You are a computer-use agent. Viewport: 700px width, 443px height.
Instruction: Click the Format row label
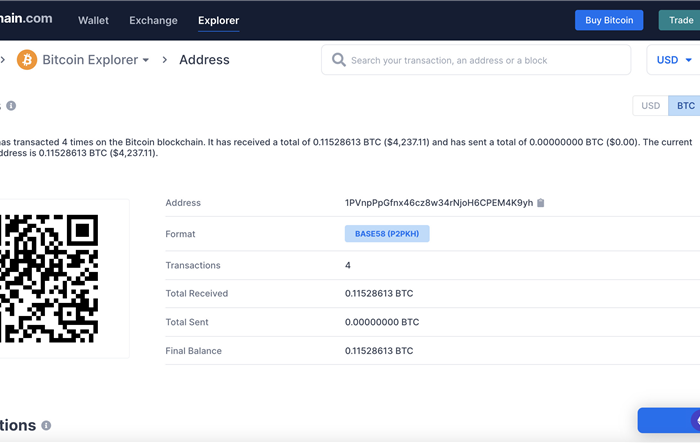point(180,234)
